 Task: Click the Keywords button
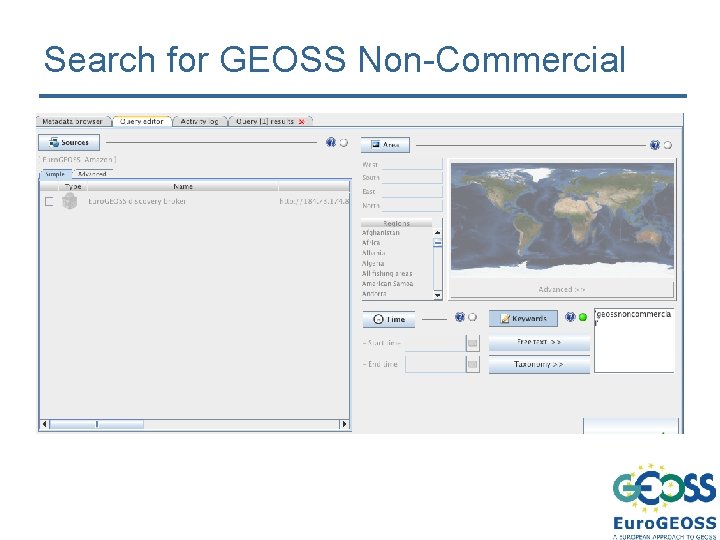click(x=523, y=318)
